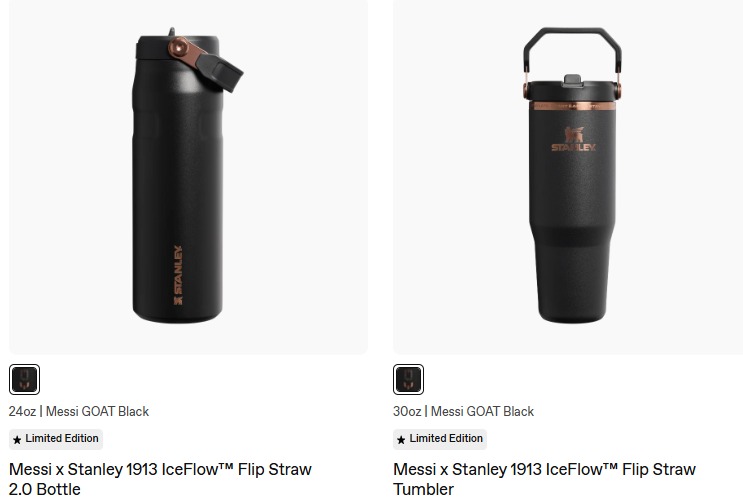Click the "30oz | Messi GOAT Black" label
743x502 pixels.
click(463, 411)
